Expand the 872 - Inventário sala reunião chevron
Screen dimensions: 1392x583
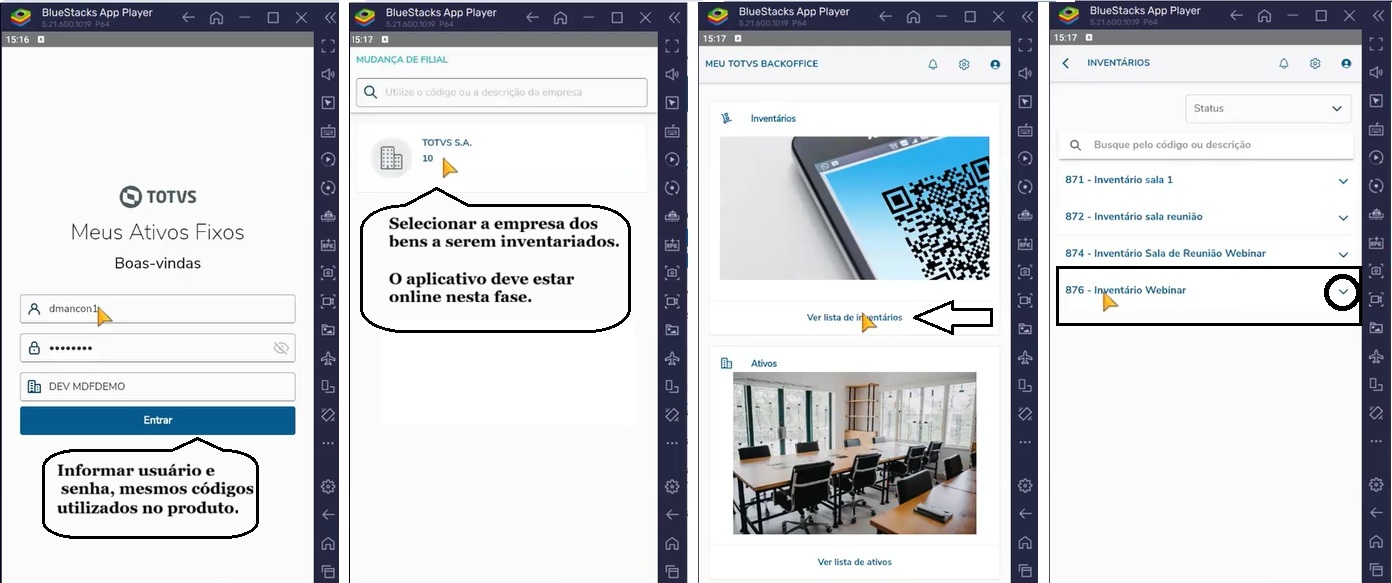pyautogui.click(x=1343, y=218)
